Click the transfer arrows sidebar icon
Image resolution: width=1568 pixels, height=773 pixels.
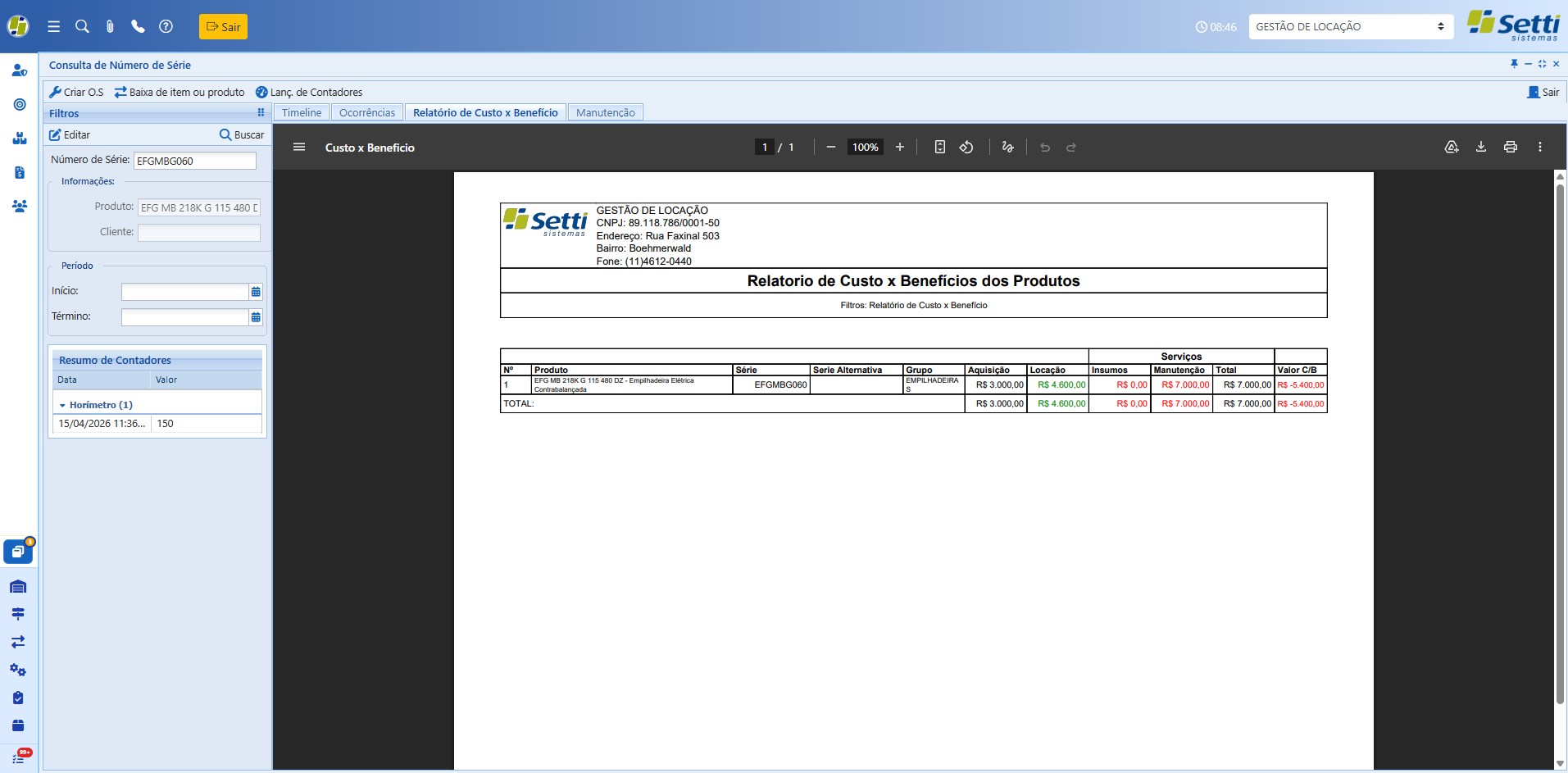(x=18, y=642)
